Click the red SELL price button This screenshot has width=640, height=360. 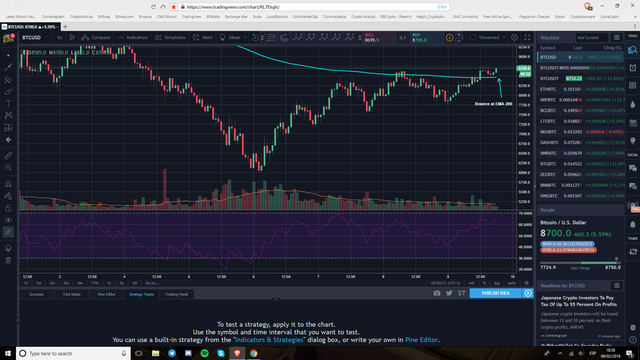(x=379, y=38)
